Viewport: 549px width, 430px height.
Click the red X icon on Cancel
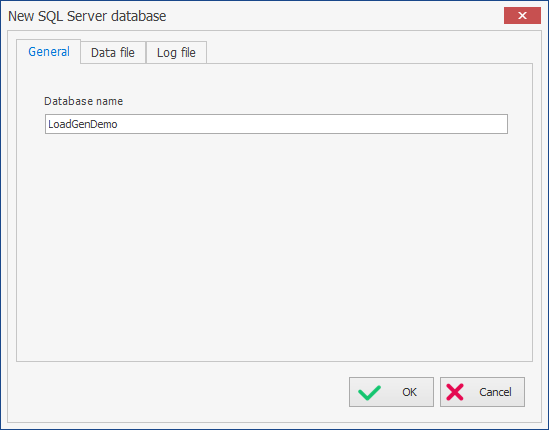[455, 392]
